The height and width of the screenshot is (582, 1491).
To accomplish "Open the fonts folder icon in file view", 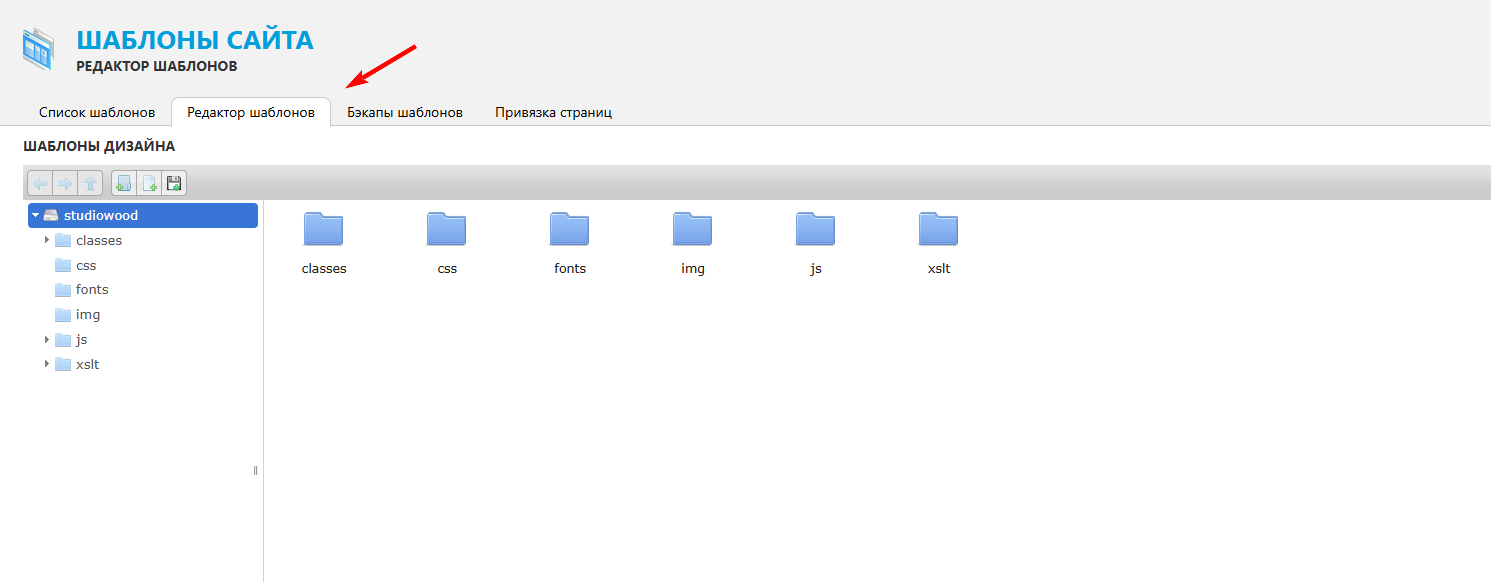I will click(569, 228).
